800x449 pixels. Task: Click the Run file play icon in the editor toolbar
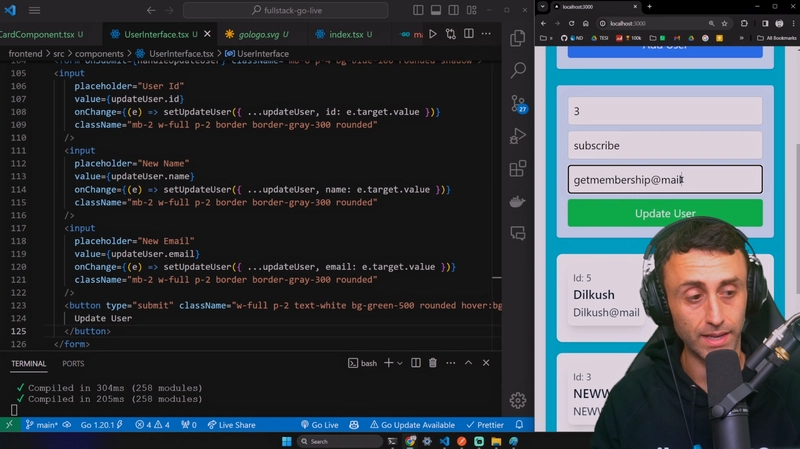pos(433,34)
